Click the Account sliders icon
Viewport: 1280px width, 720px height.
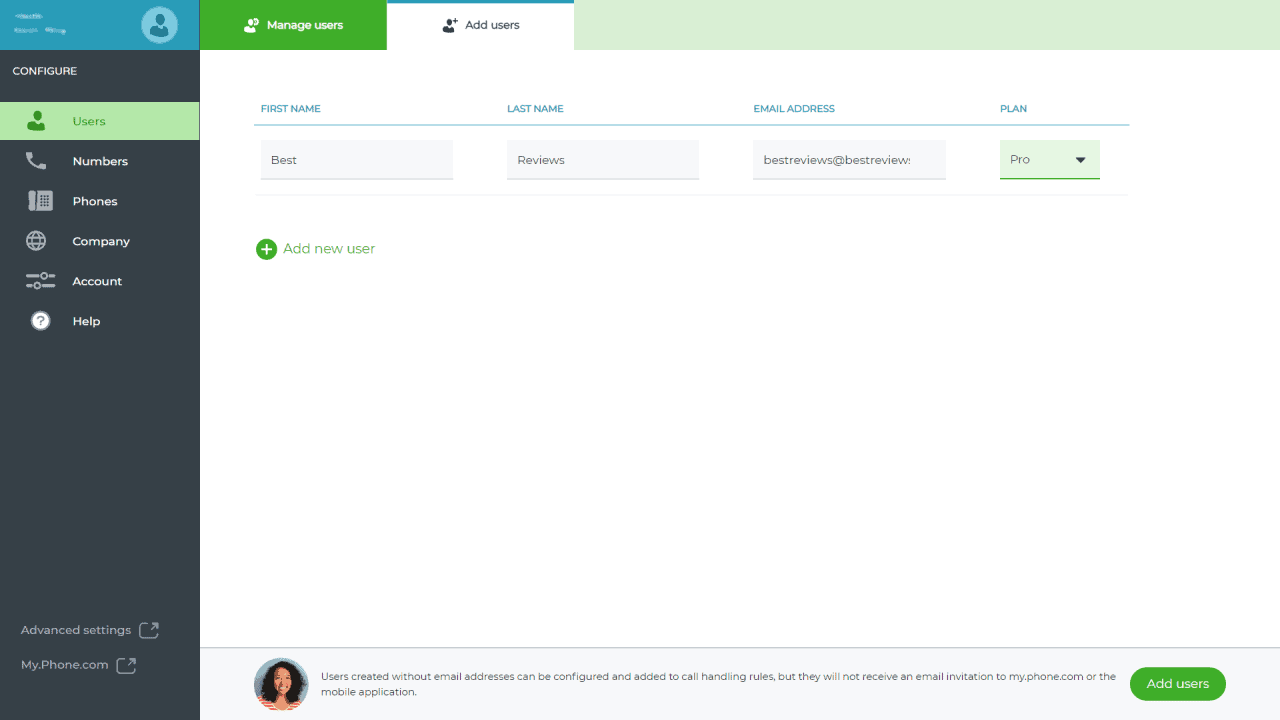pyautogui.click(x=40, y=281)
